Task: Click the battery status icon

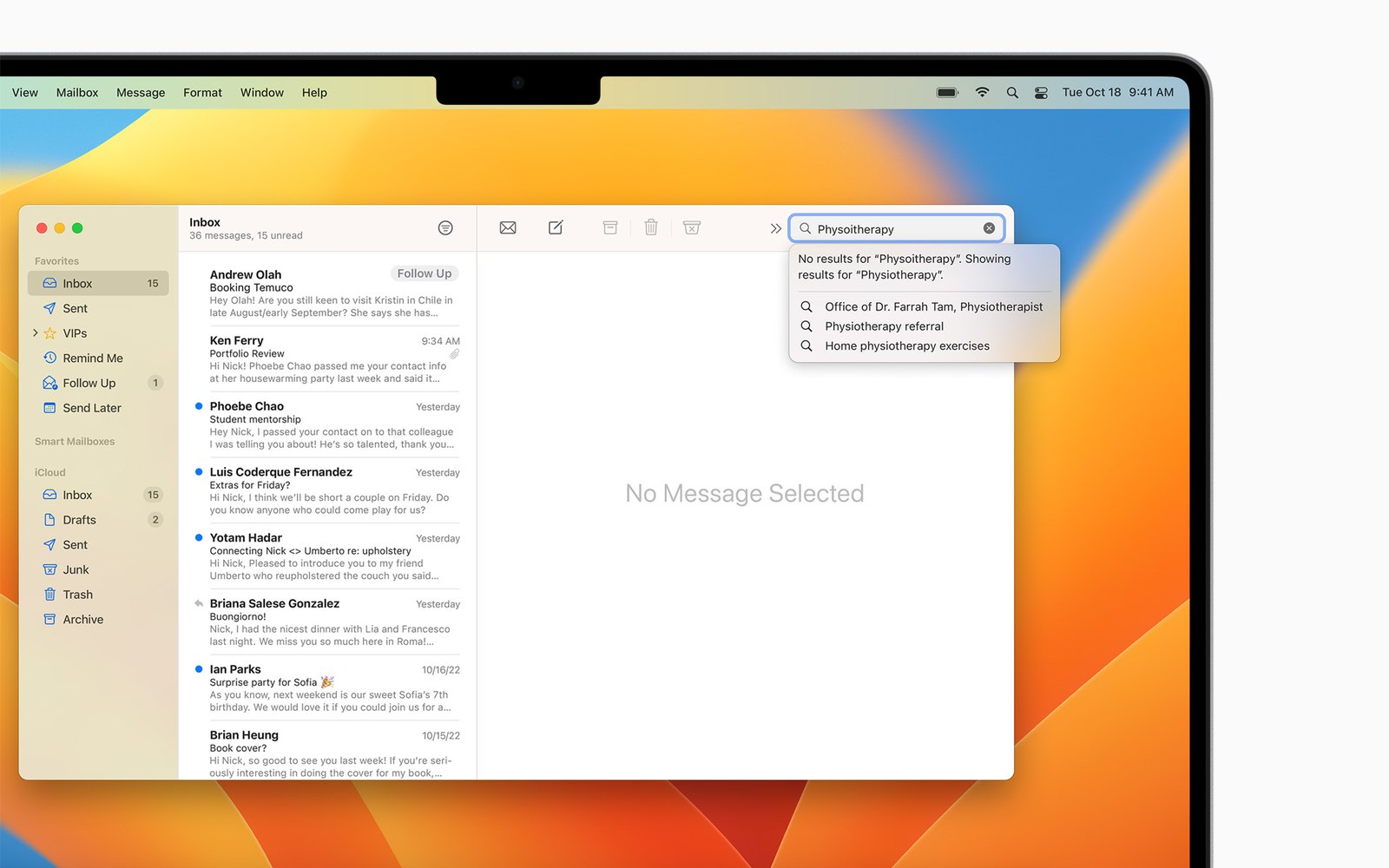Action: pos(947,92)
